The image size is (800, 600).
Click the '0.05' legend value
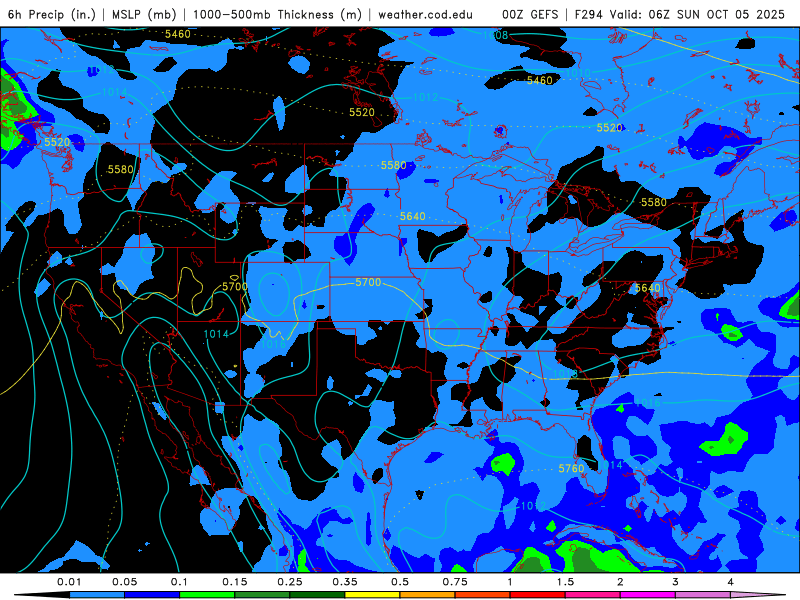(124, 582)
